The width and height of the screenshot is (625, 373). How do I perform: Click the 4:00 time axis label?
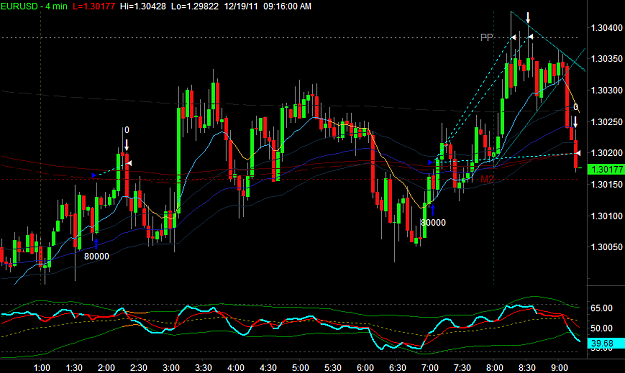tap(236, 367)
